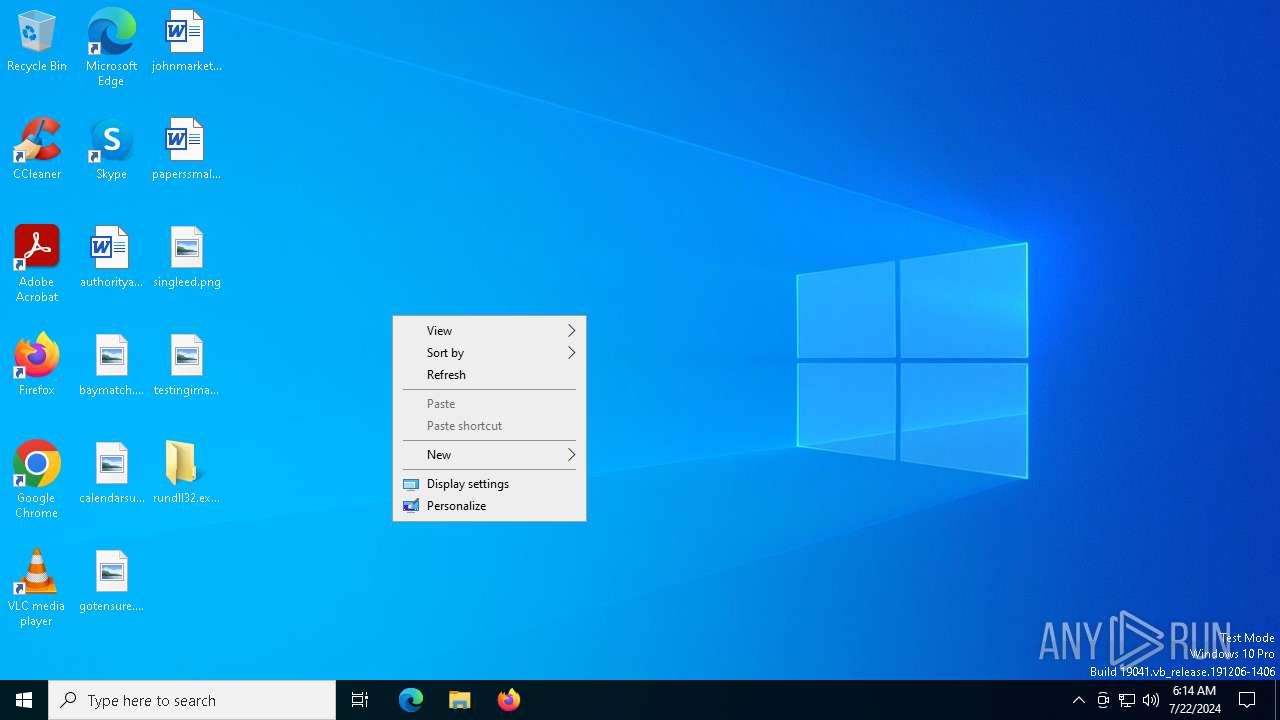Image resolution: width=1280 pixels, height=720 pixels.
Task: Expand the Sort by submenu
Action: click(489, 353)
